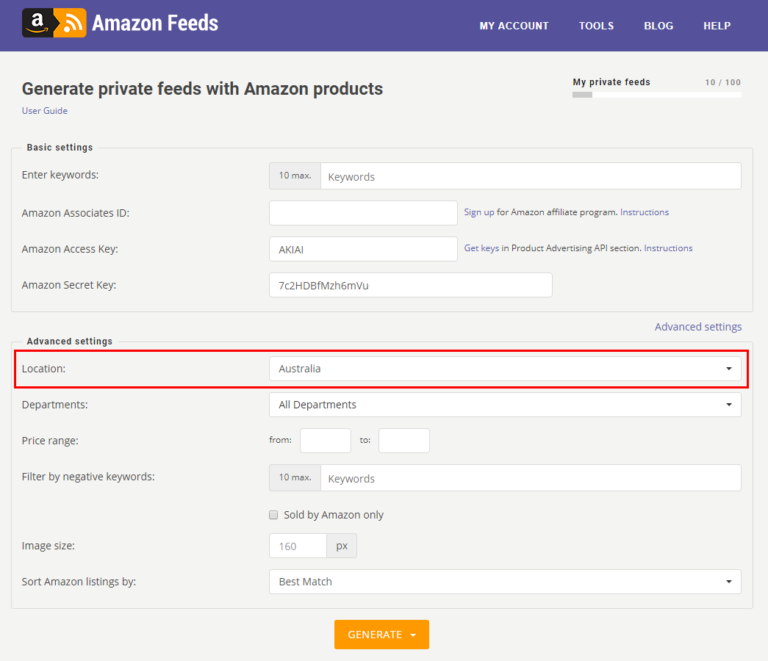Click the My private feeds progress bar

[x=656, y=95]
